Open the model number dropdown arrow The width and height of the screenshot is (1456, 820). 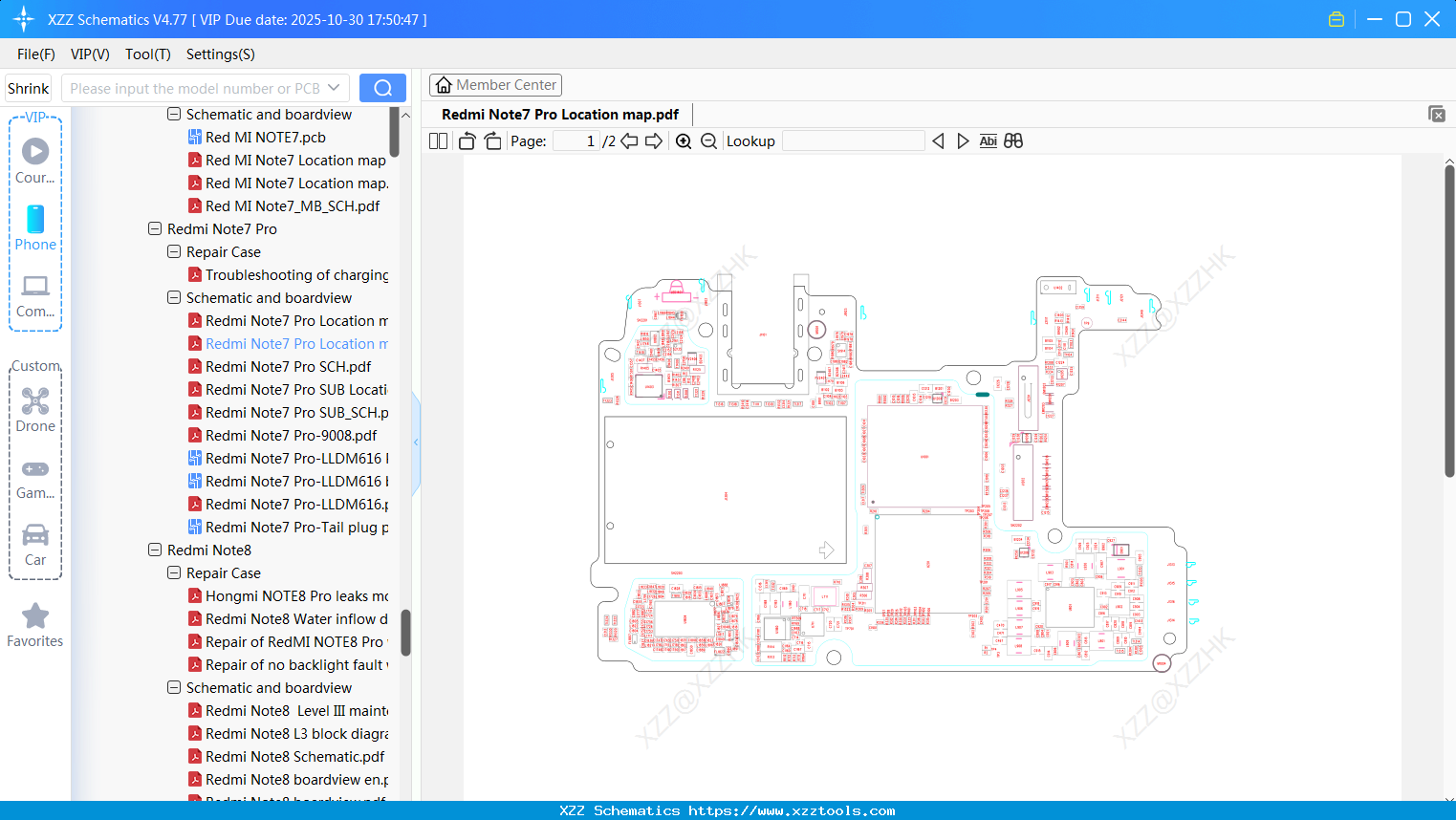coord(334,88)
